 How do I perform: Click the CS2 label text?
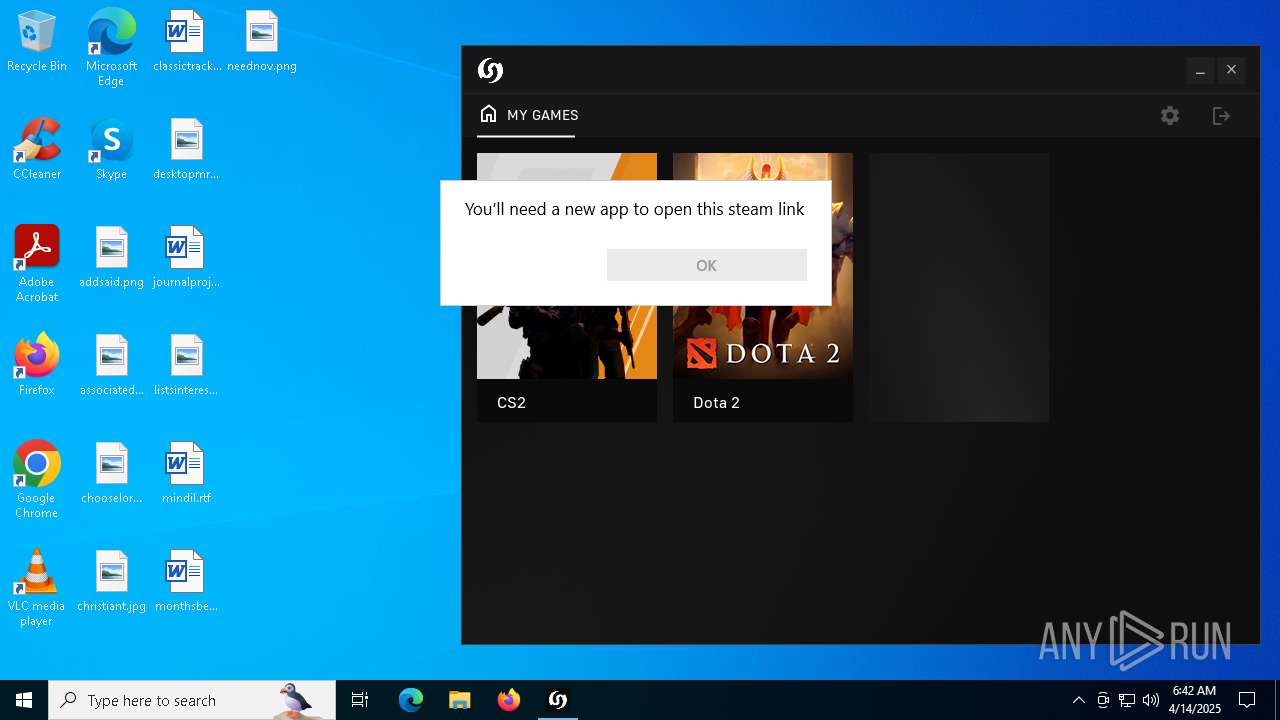tap(511, 403)
